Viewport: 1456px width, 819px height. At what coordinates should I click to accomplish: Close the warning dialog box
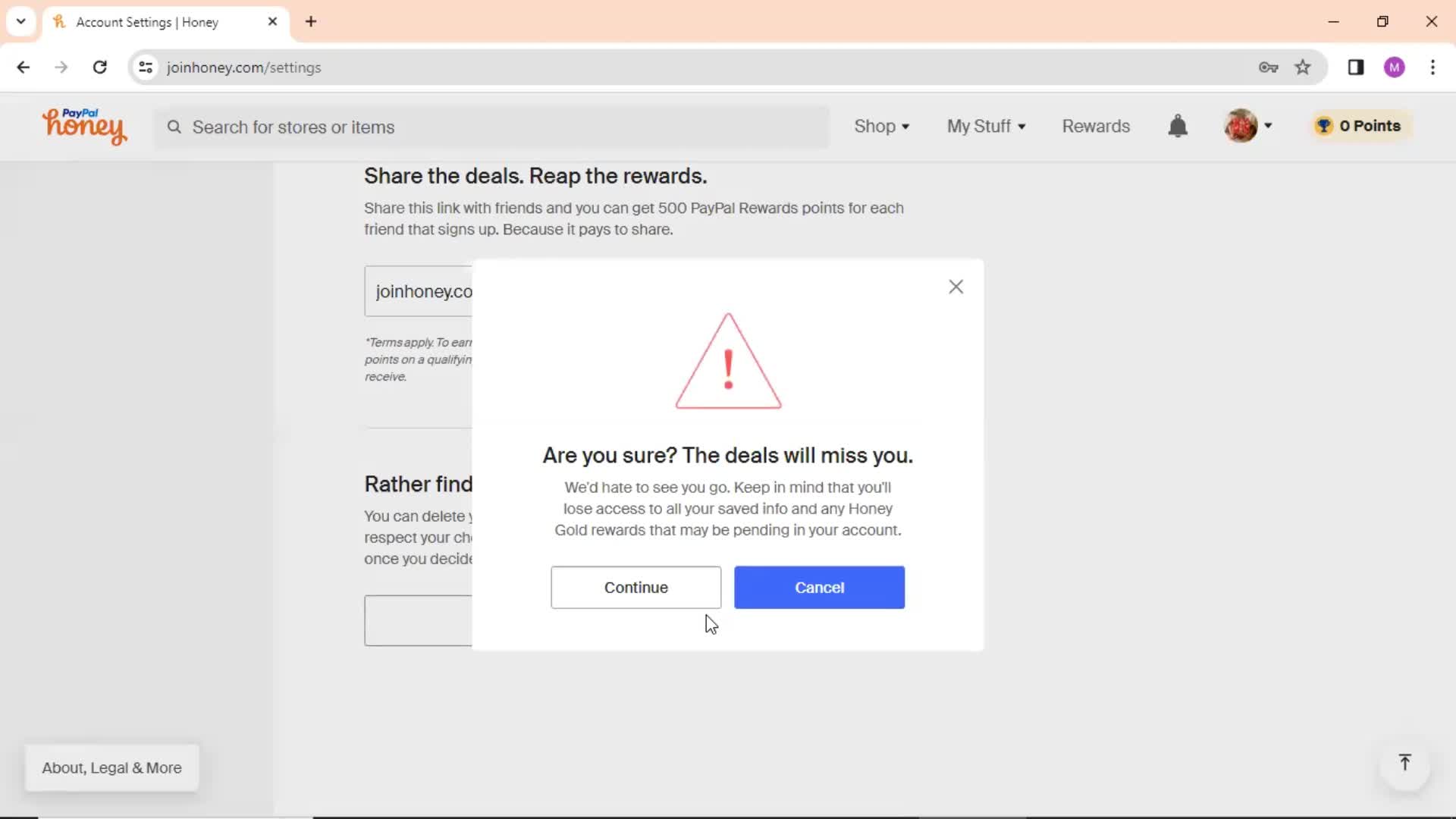[956, 286]
